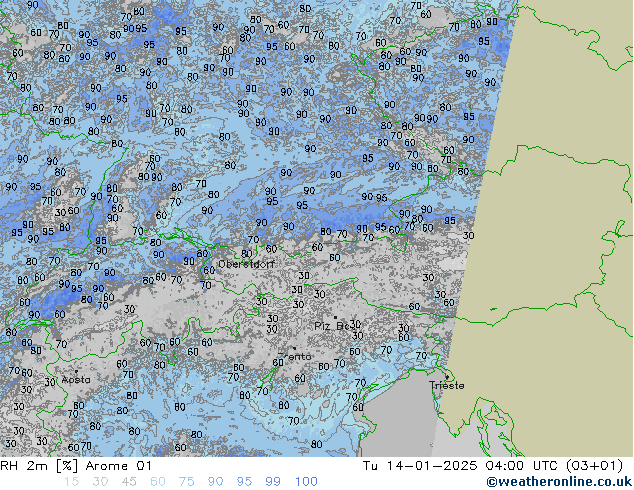
Task: Click the Trento city label
Action: tap(295, 356)
